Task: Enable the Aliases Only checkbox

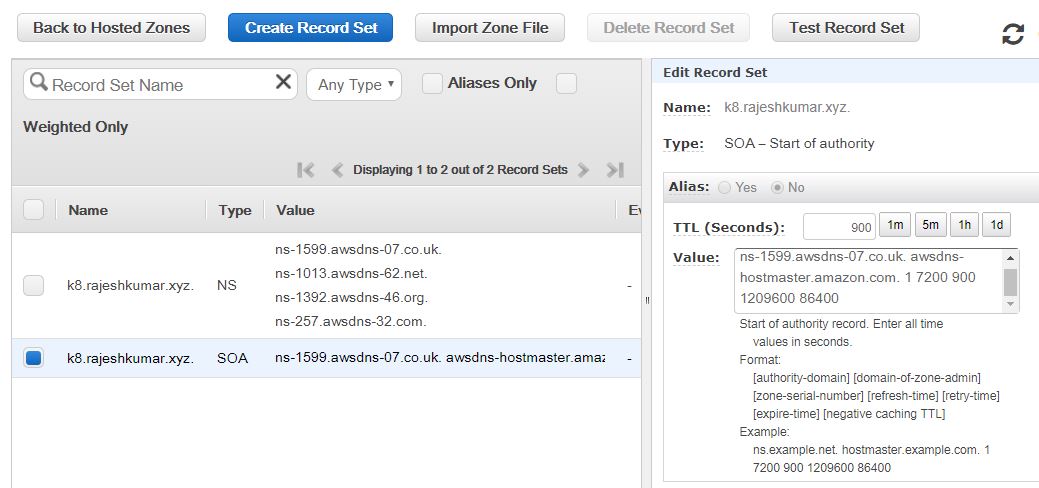Action: pos(432,84)
